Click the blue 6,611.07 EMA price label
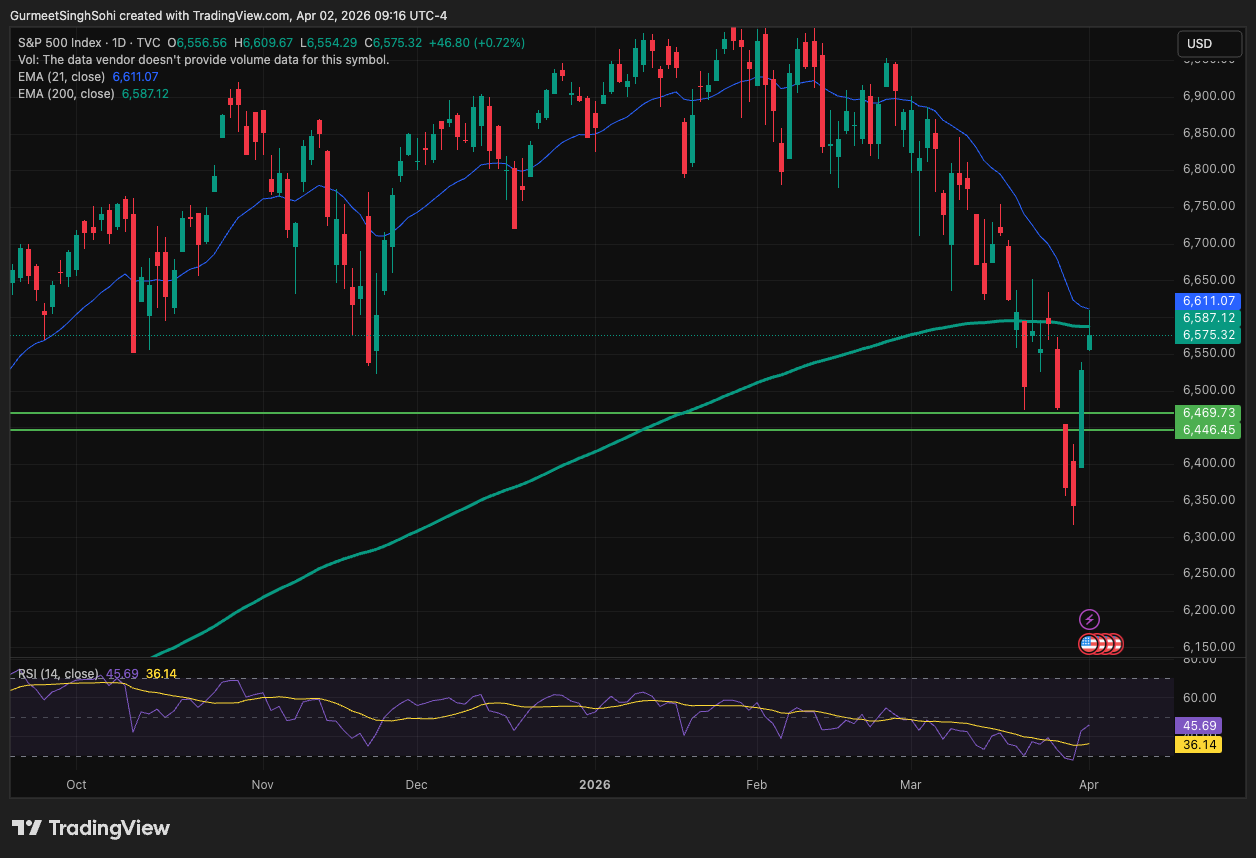This screenshot has width=1256, height=858. click(x=1210, y=300)
